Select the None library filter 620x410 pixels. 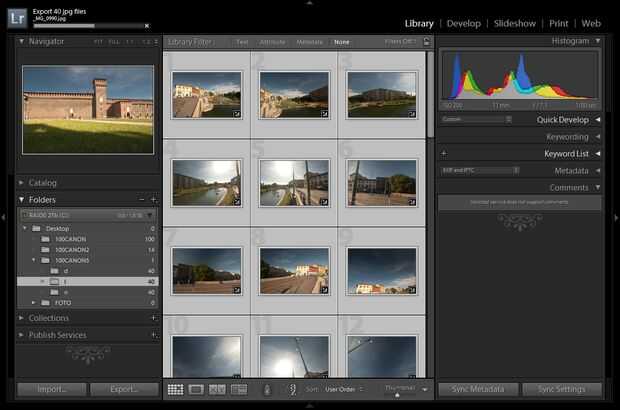tap(342, 42)
